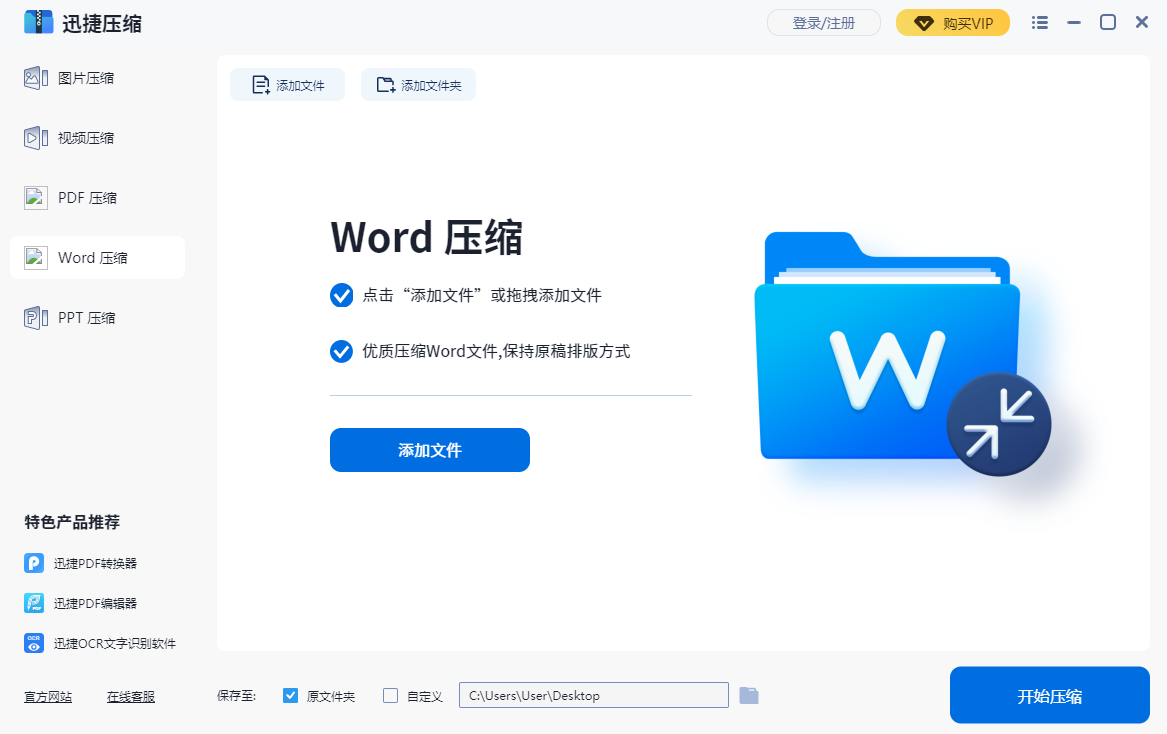Viewport: 1167px width, 734px height.
Task: Toggle the 原文件夹 checkbox off
Action: (290, 695)
